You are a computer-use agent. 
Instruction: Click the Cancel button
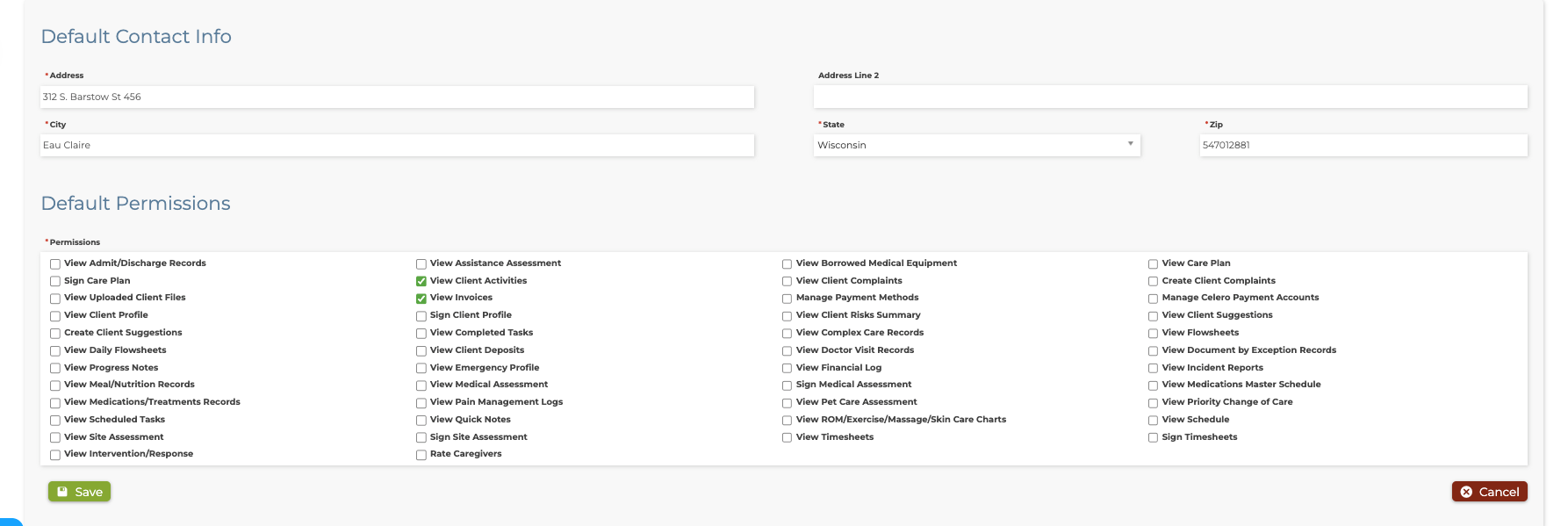tap(1489, 492)
